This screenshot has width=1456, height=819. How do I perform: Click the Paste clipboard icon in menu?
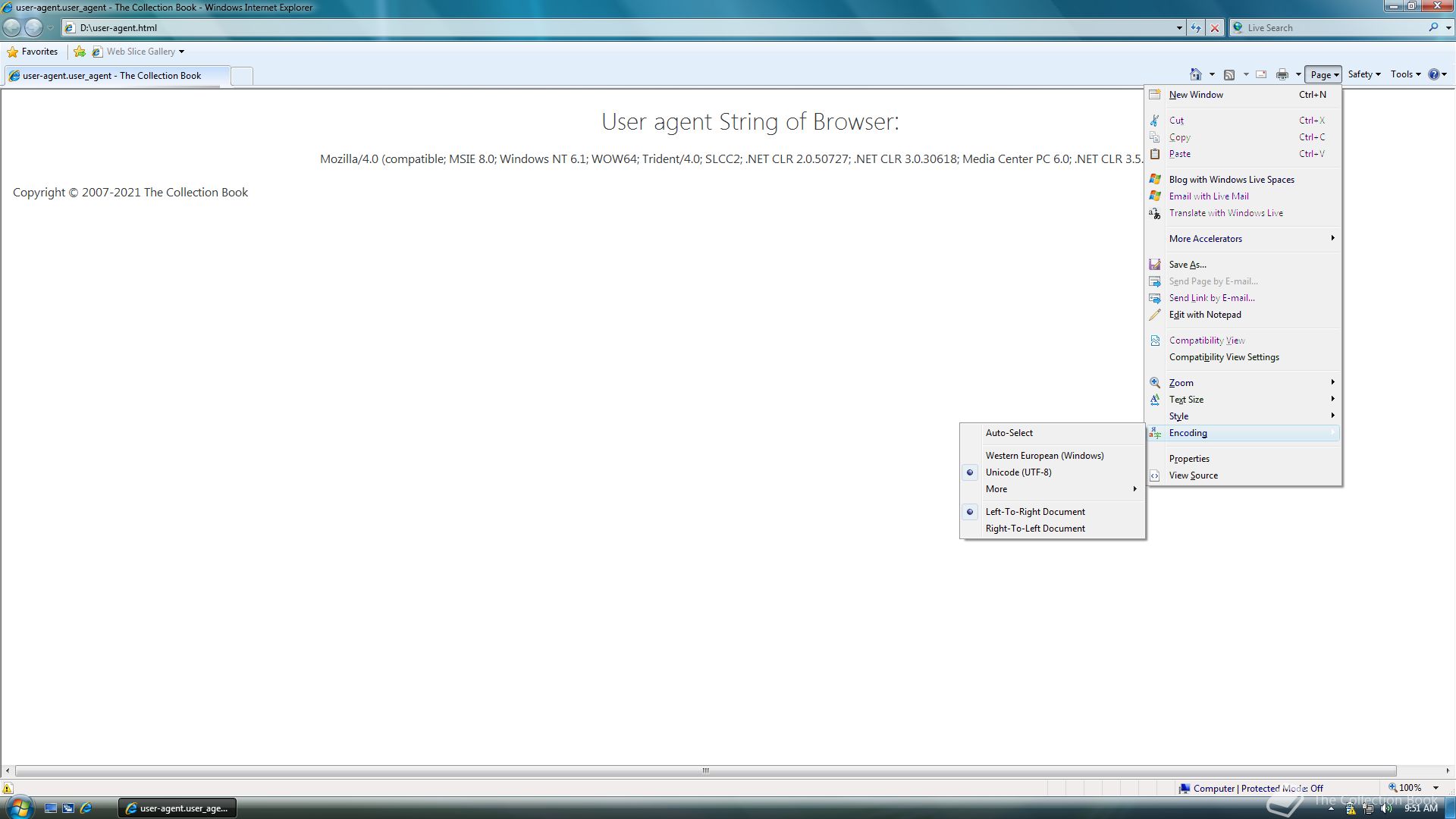coord(1154,154)
